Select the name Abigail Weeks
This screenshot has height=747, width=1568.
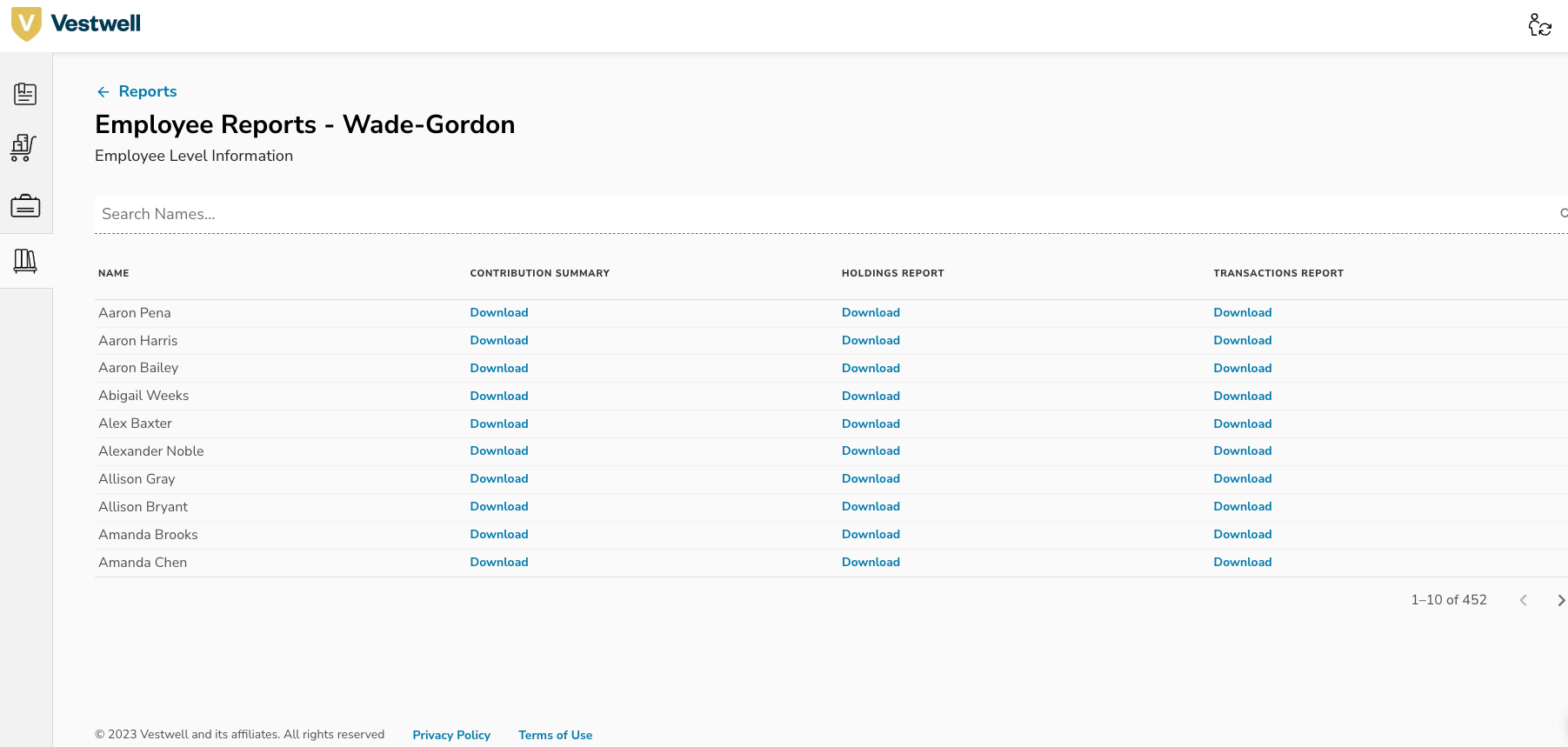tap(143, 397)
